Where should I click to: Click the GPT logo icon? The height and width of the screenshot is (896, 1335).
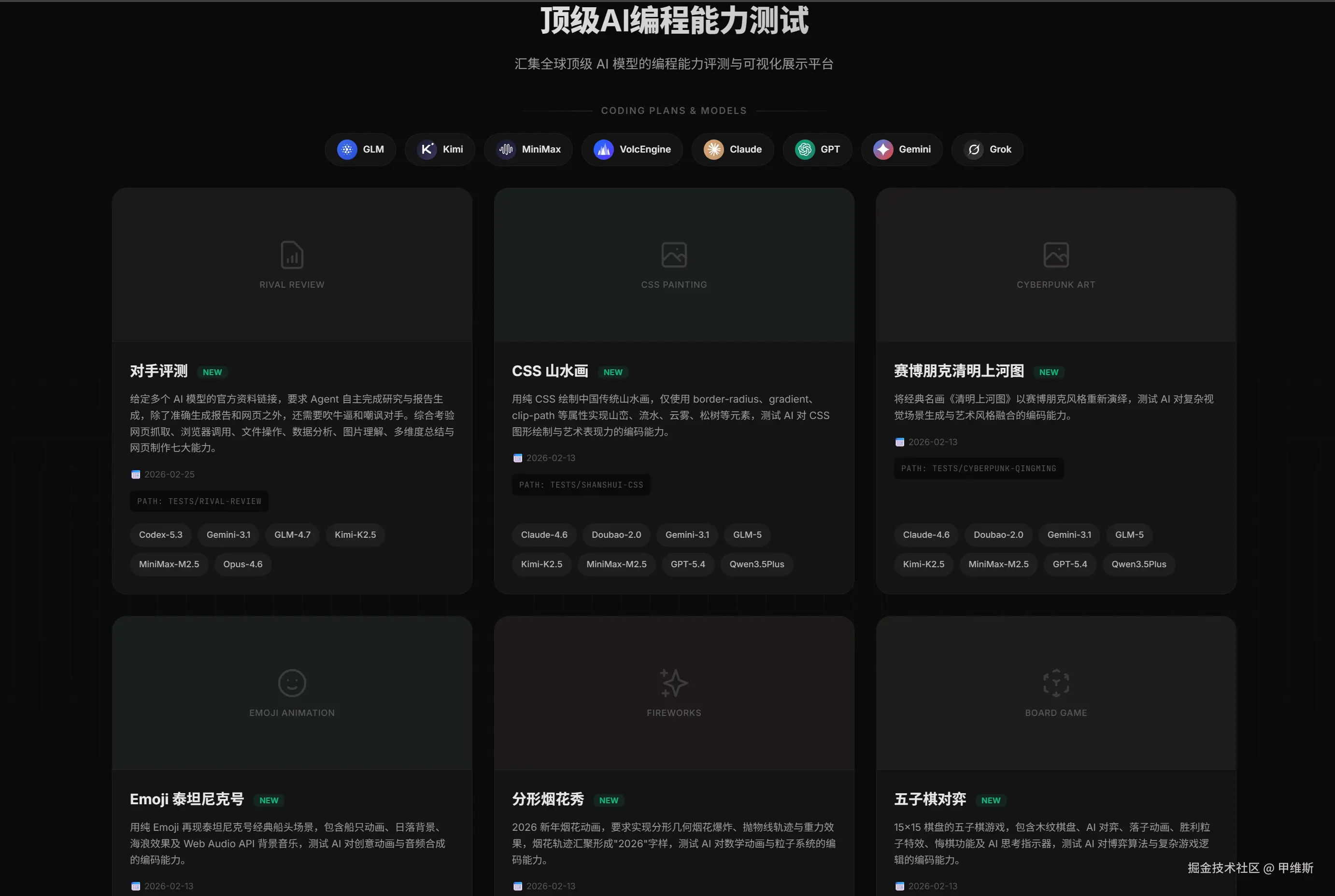click(x=805, y=150)
